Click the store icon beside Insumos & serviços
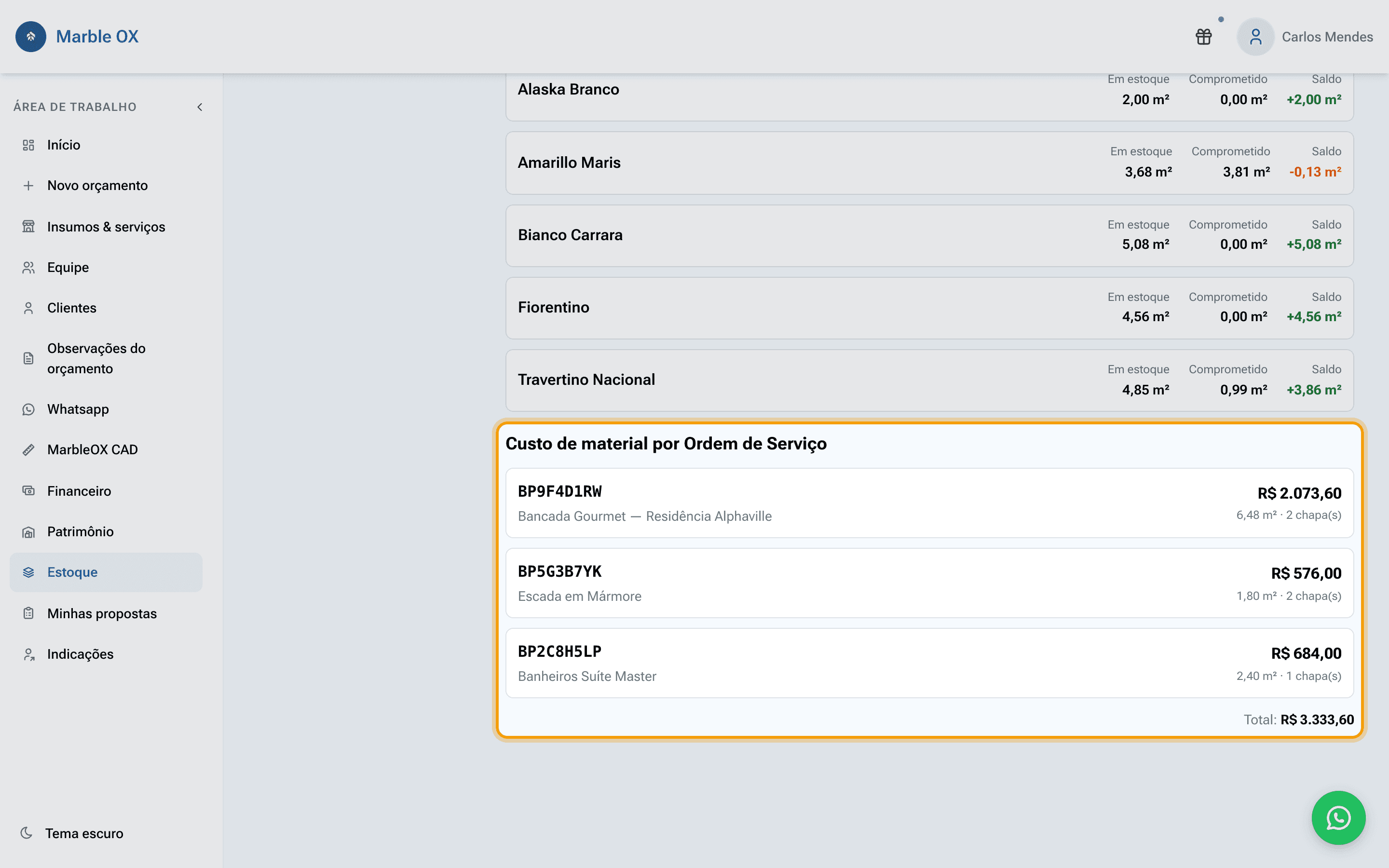Image resolution: width=1389 pixels, height=868 pixels. (x=28, y=227)
